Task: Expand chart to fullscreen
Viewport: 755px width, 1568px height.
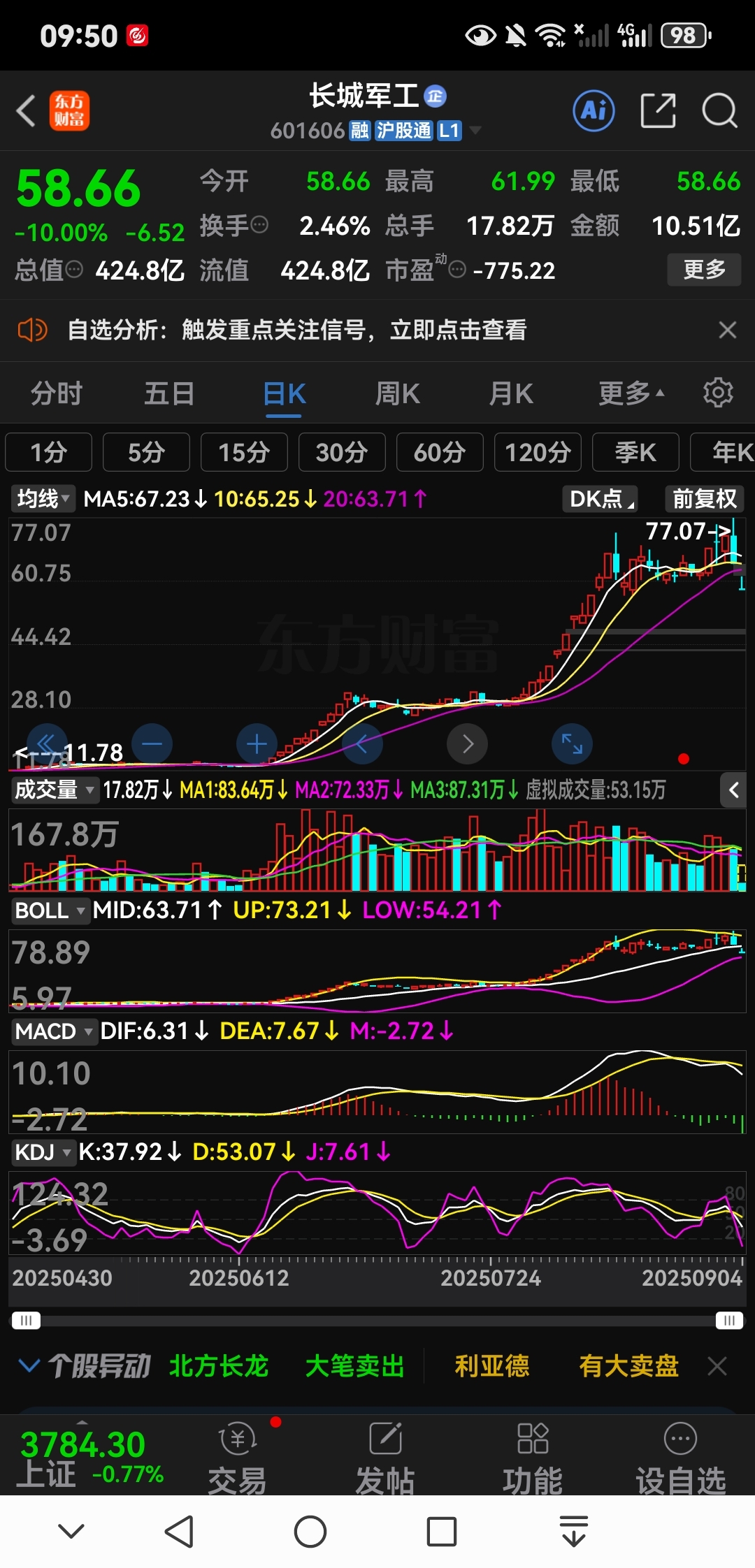Action: click(572, 743)
